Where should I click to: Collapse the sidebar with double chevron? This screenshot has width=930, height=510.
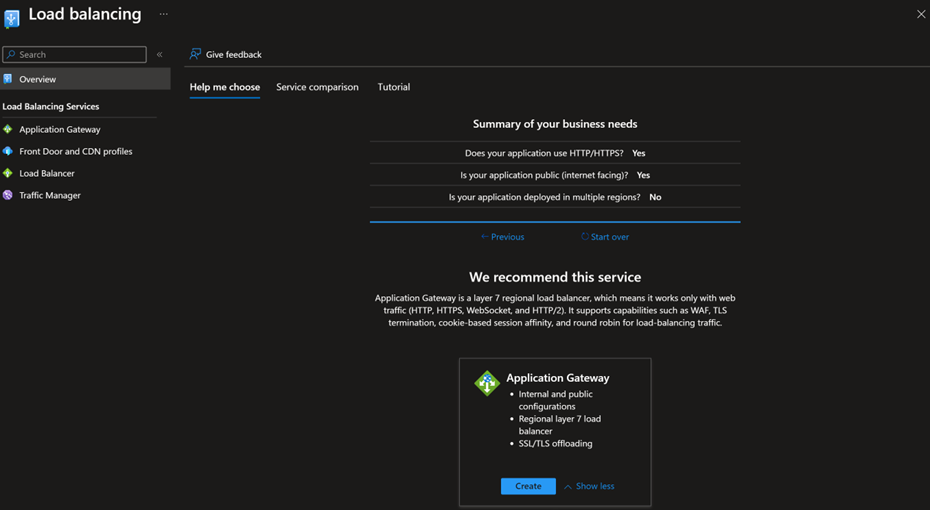pyautogui.click(x=160, y=55)
